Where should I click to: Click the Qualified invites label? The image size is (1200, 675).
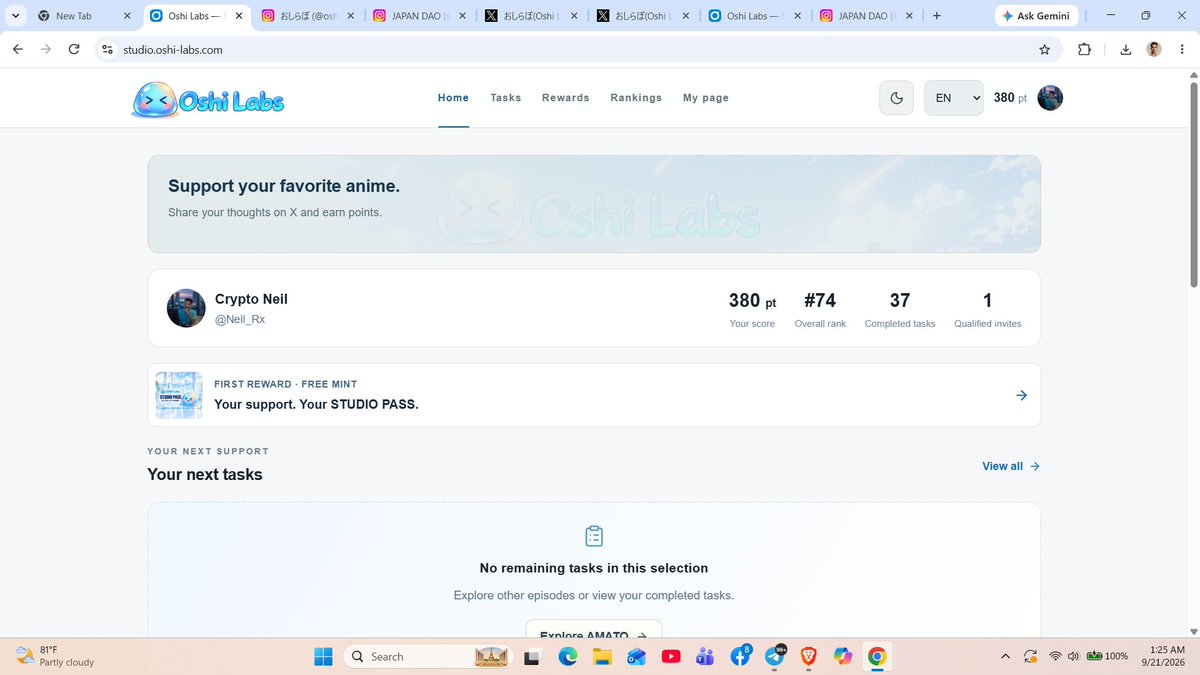click(988, 324)
